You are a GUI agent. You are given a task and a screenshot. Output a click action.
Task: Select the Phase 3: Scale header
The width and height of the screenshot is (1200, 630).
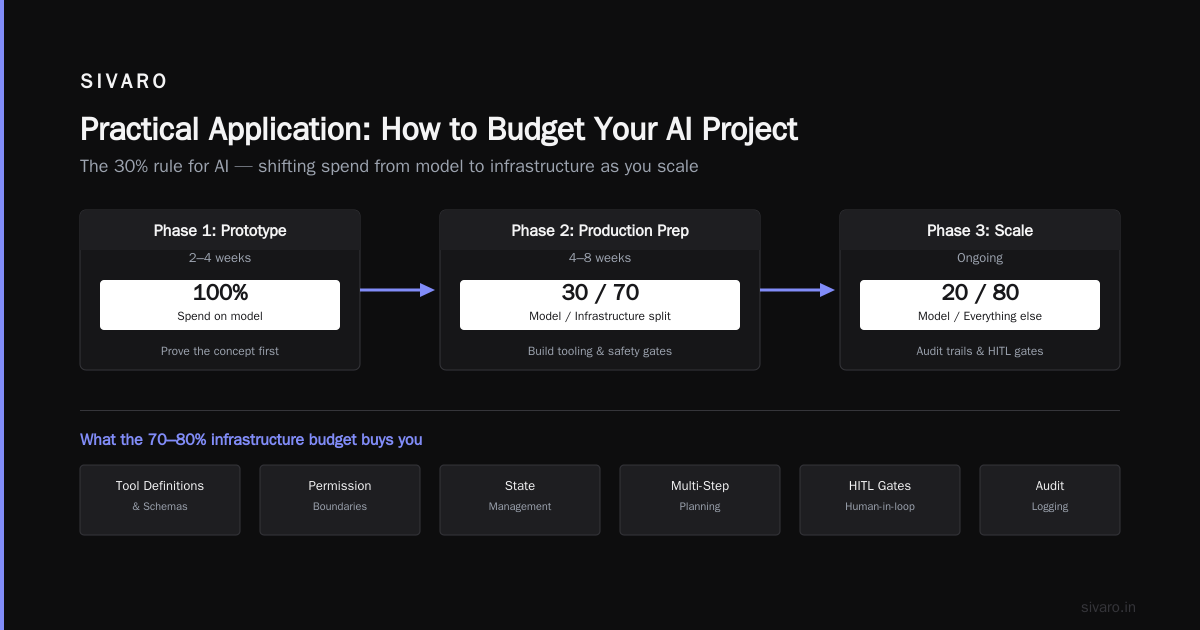[x=980, y=230]
